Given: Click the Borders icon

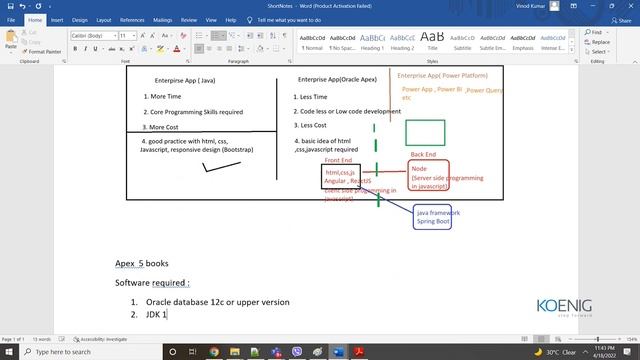Looking at the screenshot, I should tap(276, 49).
